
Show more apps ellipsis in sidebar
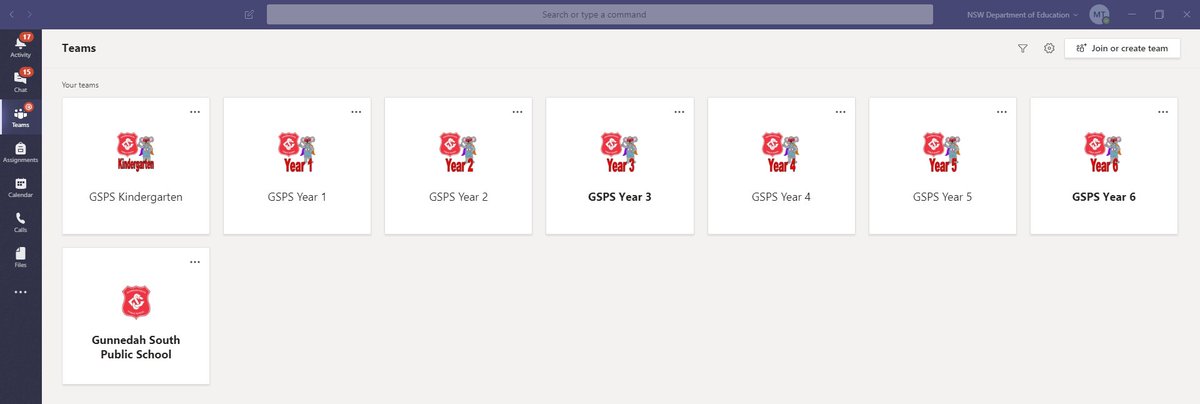(x=20, y=292)
